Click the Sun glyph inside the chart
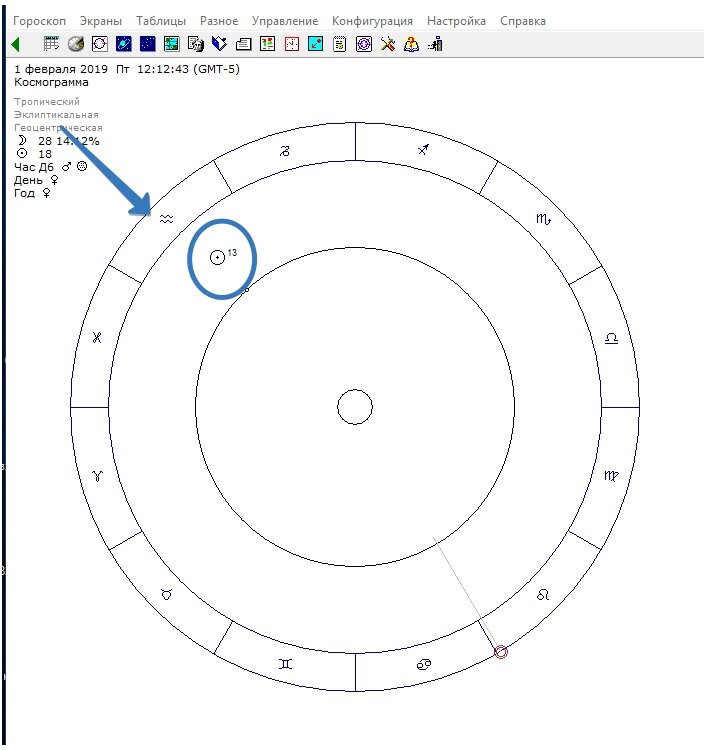 pyautogui.click(x=217, y=258)
